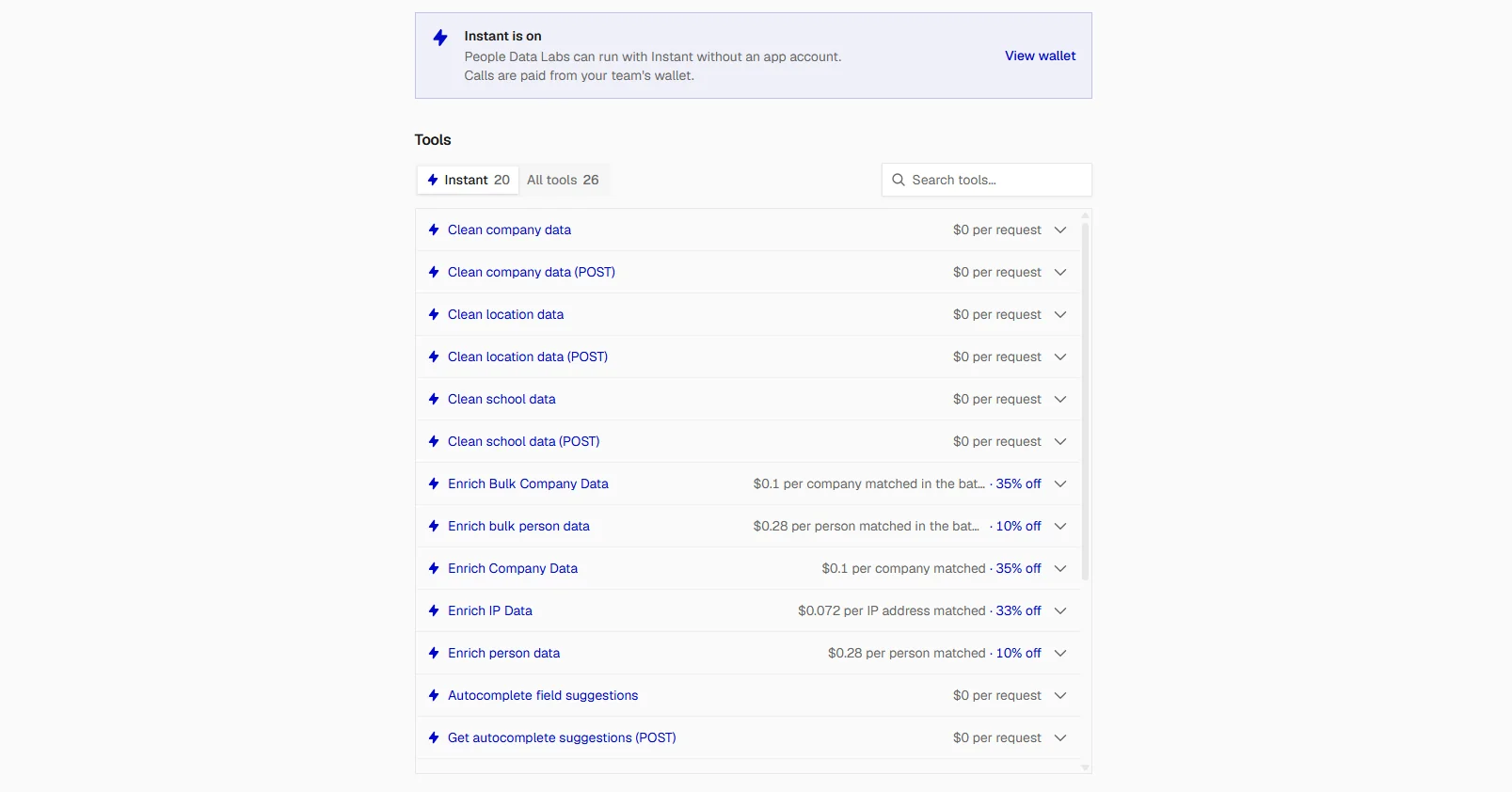
Task: Click the 35% off label on Enrich Company Data
Action: click(x=1018, y=568)
